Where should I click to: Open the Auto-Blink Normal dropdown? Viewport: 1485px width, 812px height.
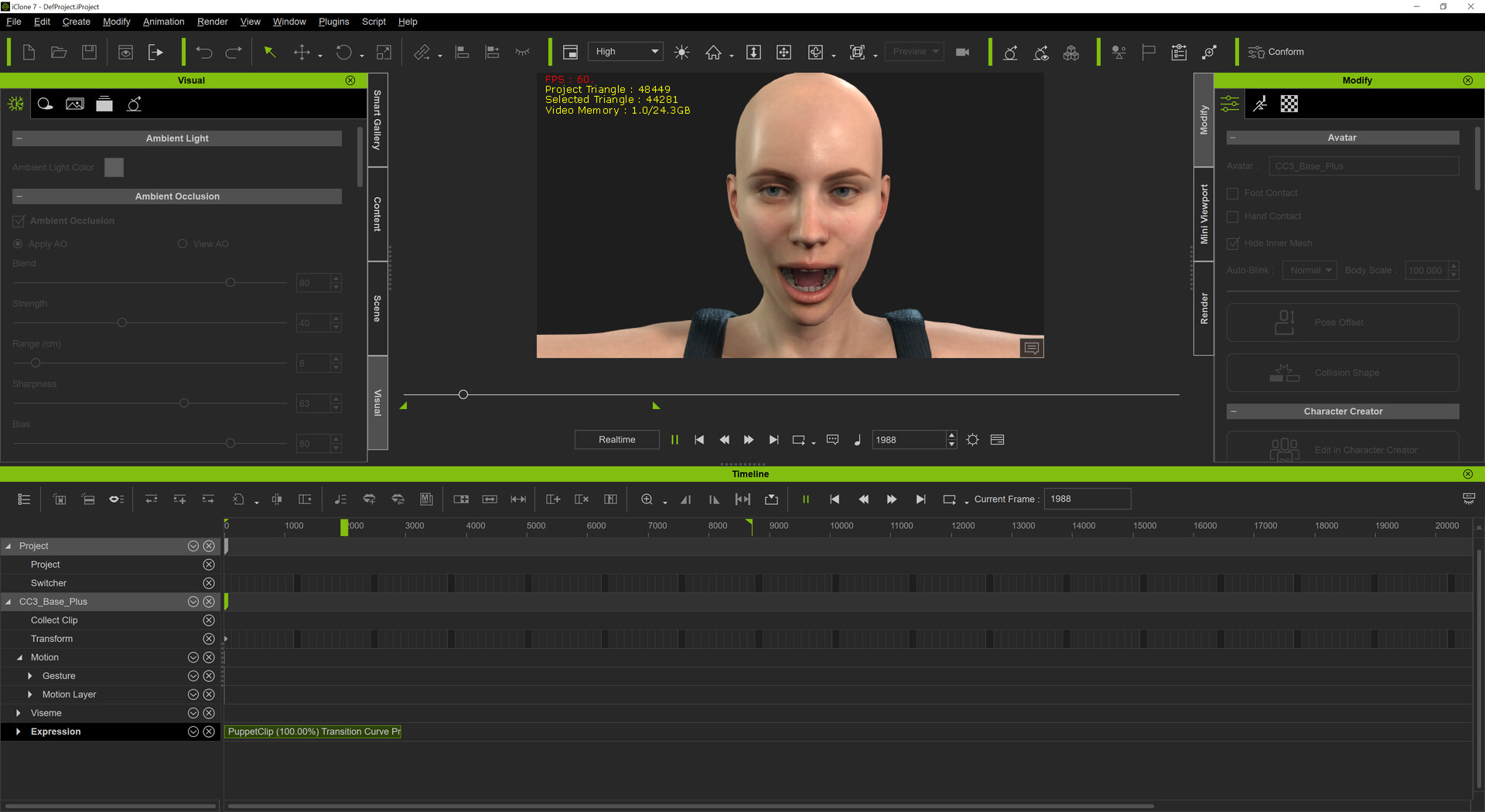[x=1309, y=270]
